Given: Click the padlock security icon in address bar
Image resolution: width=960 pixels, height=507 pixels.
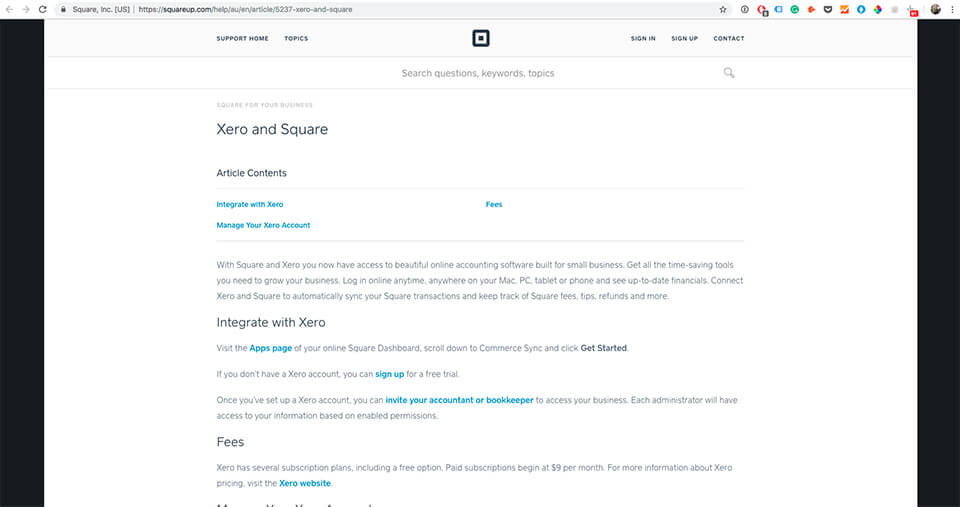Looking at the screenshot, I should 63,9.
